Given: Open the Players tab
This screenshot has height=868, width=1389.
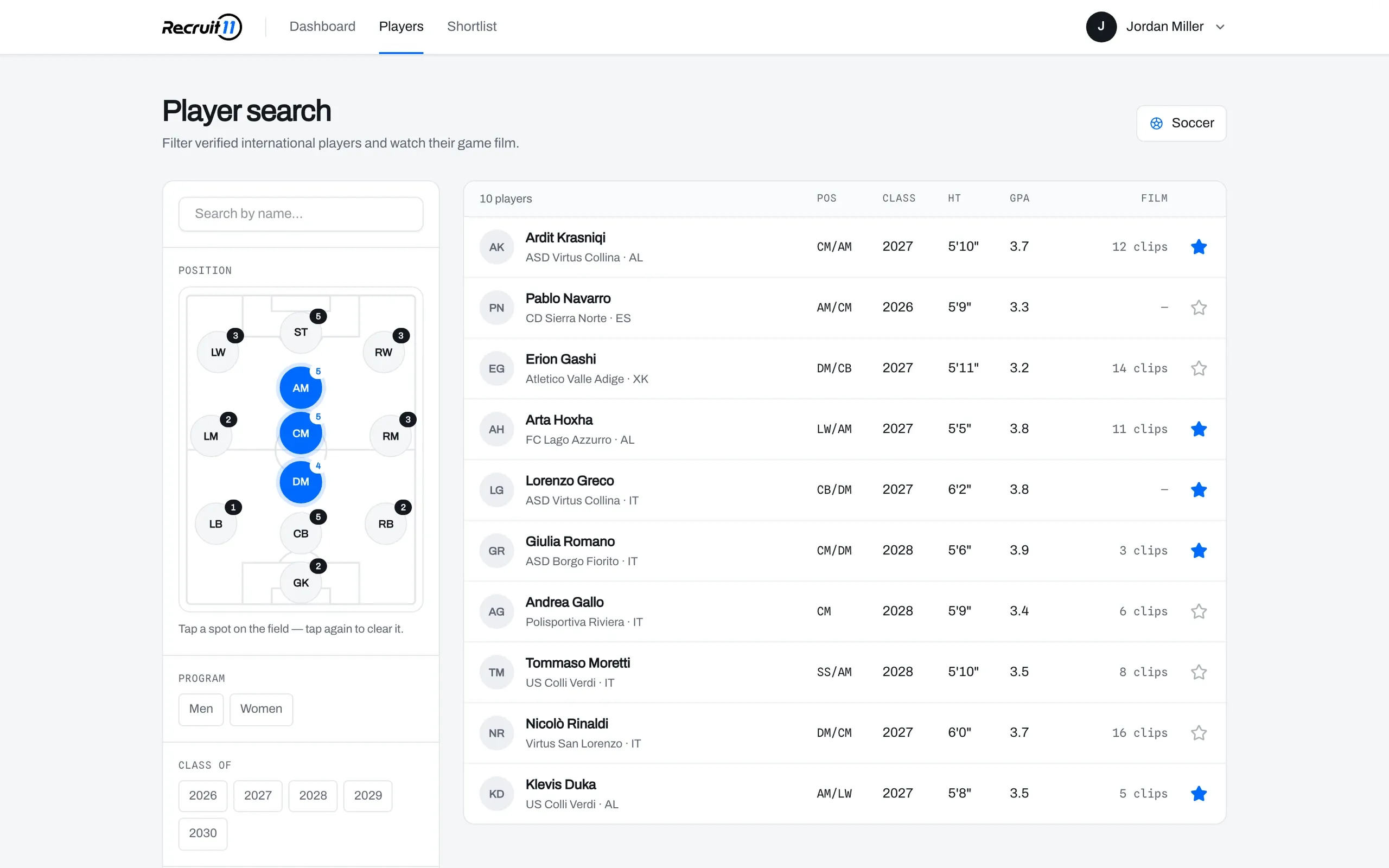Looking at the screenshot, I should (401, 27).
